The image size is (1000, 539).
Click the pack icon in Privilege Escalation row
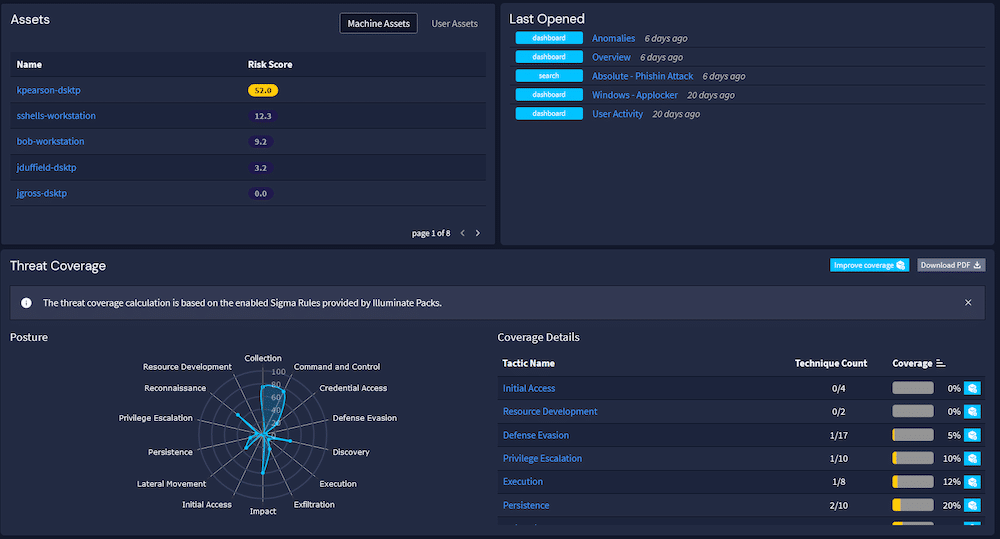click(x=972, y=458)
